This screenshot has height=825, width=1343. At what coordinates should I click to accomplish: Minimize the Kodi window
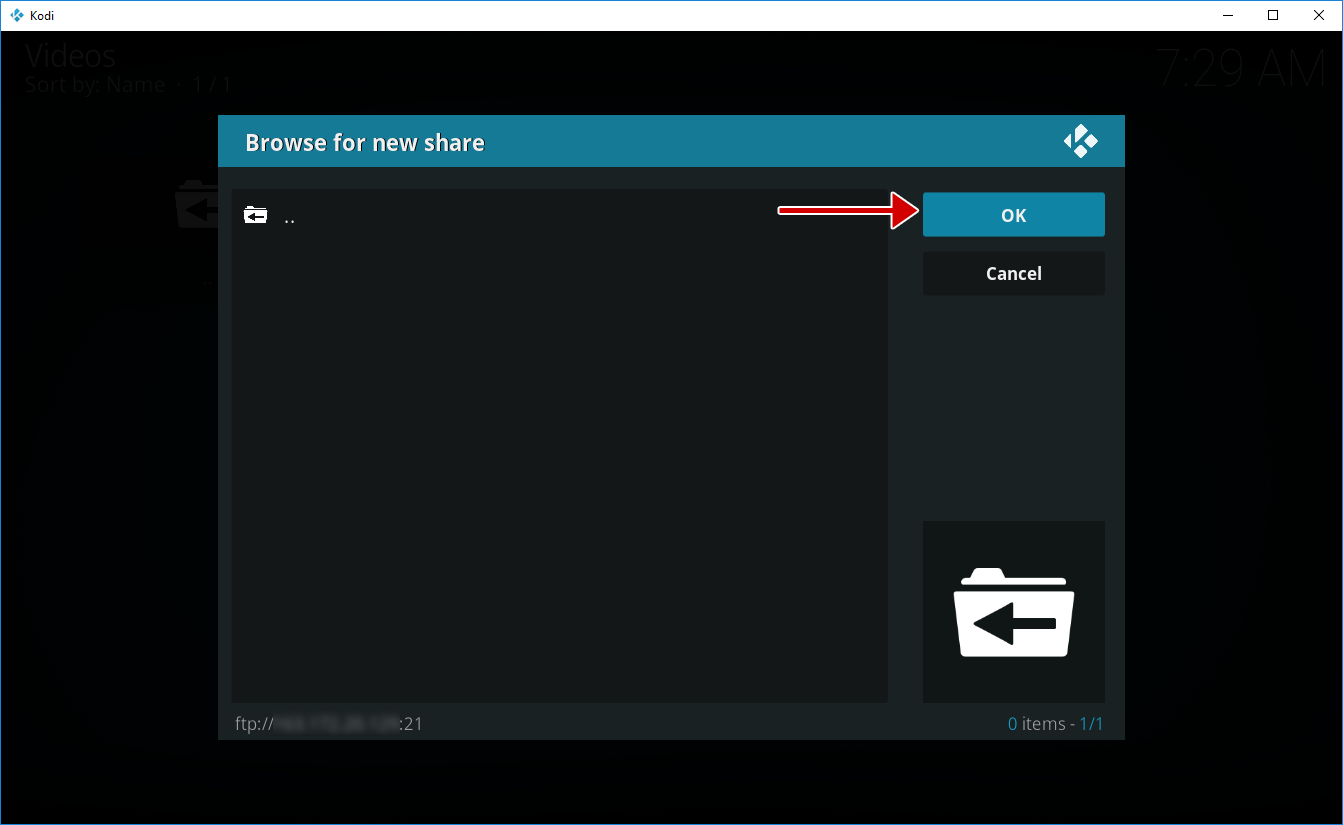[1227, 15]
